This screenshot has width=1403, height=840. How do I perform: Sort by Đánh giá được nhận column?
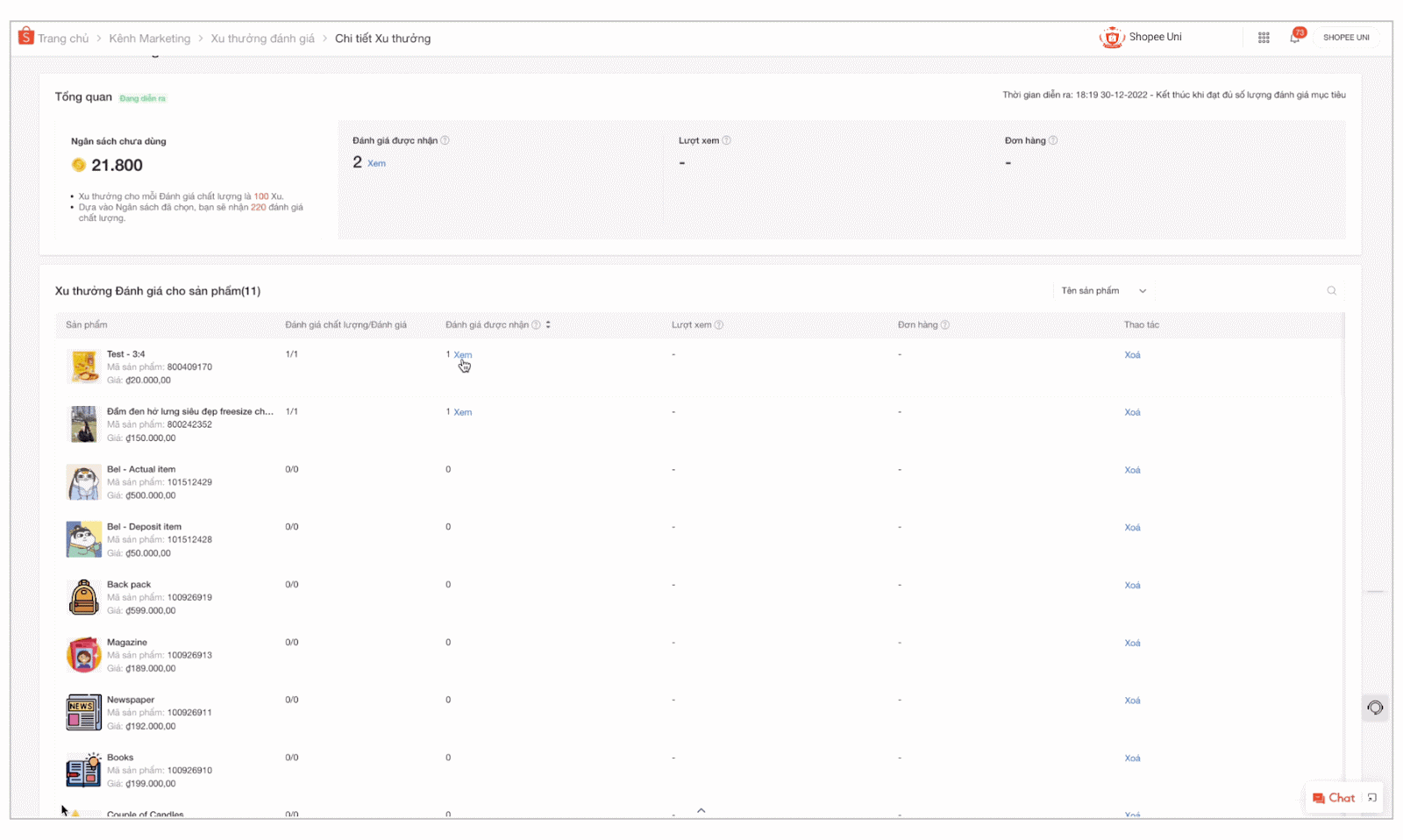pos(548,325)
